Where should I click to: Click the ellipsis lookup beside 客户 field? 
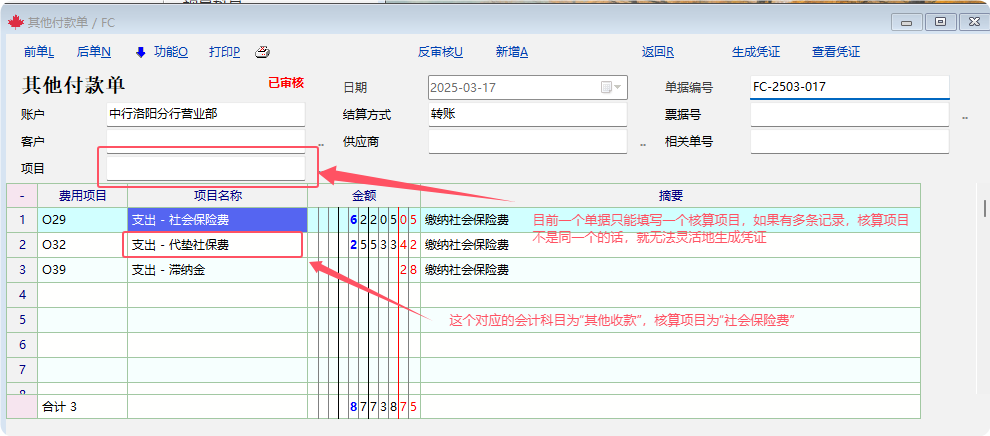(x=321, y=145)
